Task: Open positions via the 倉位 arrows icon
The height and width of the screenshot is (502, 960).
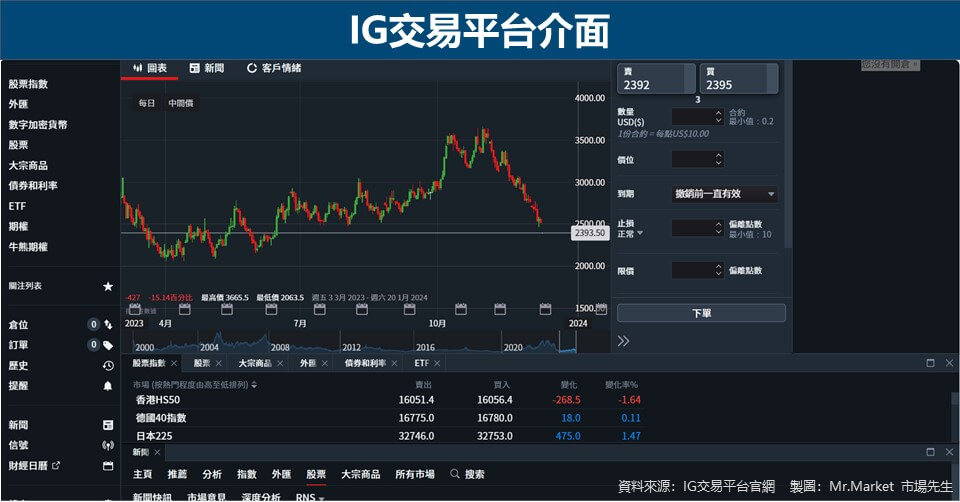Action: pos(108,324)
